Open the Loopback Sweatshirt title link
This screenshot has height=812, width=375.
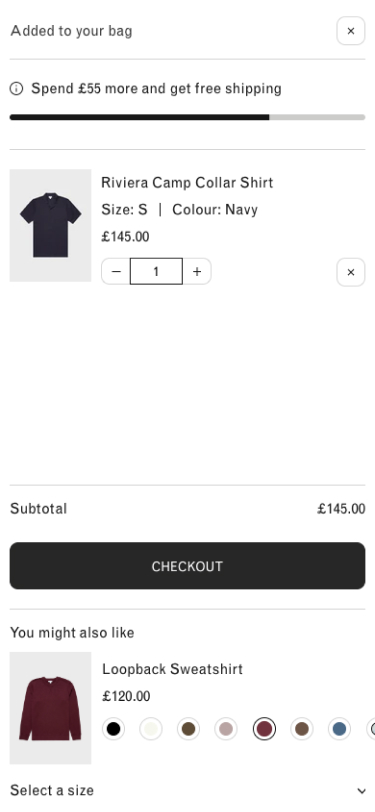coord(172,669)
